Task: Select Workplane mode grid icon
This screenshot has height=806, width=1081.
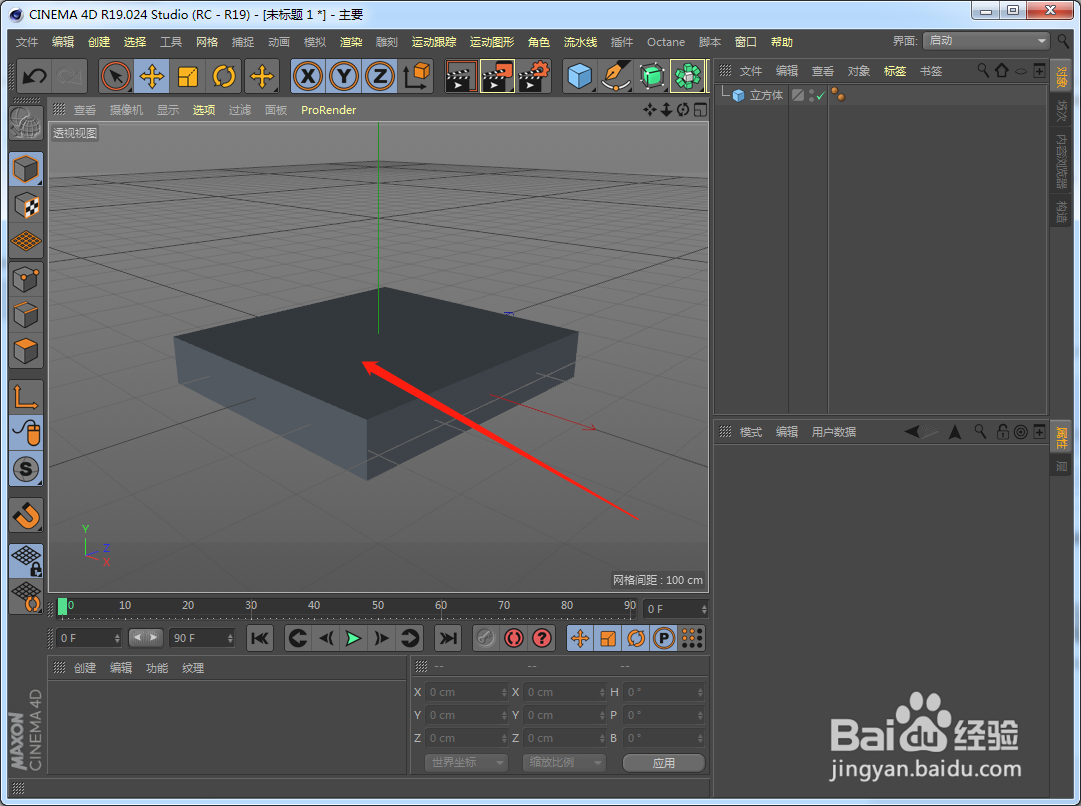Action: tap(26, 241)
